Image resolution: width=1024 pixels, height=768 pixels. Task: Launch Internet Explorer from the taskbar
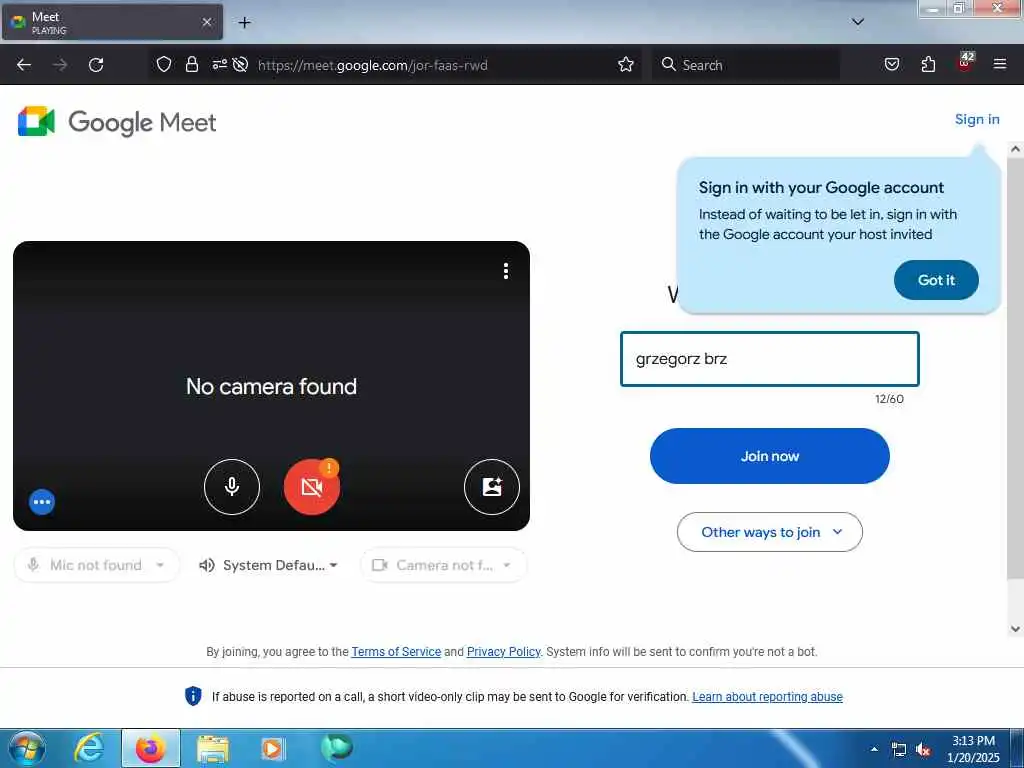[88, 748]
